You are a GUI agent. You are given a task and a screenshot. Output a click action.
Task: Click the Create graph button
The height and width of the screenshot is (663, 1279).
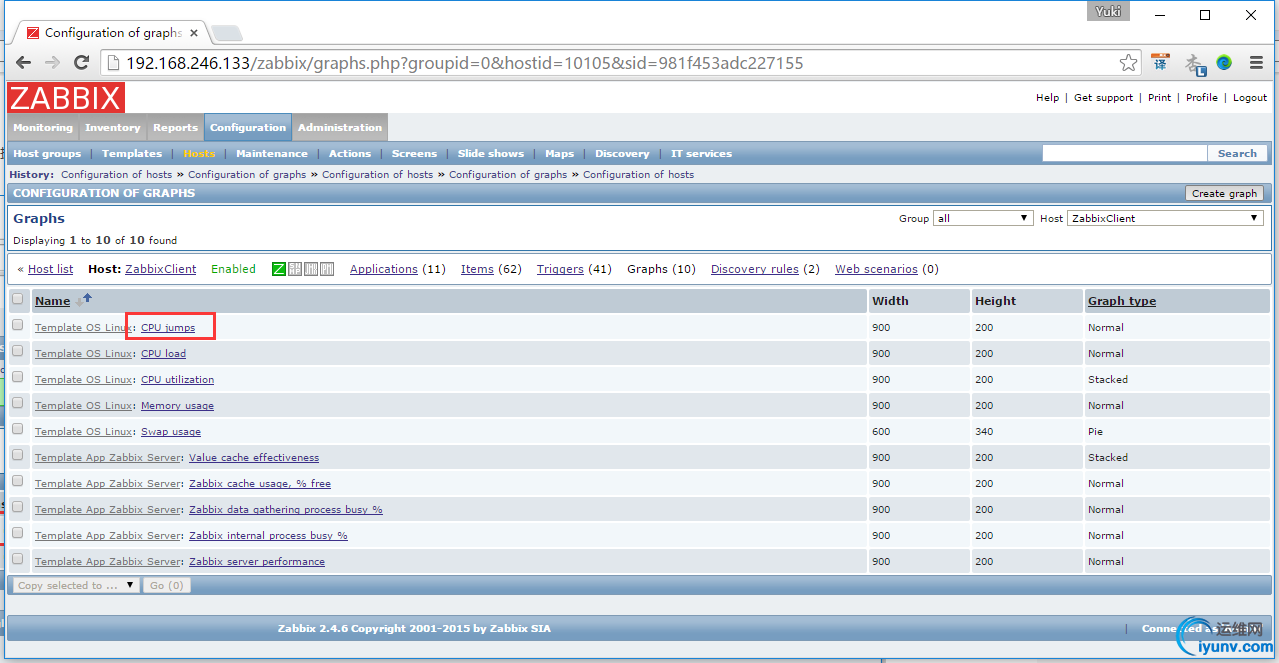tap(1224, 193)
